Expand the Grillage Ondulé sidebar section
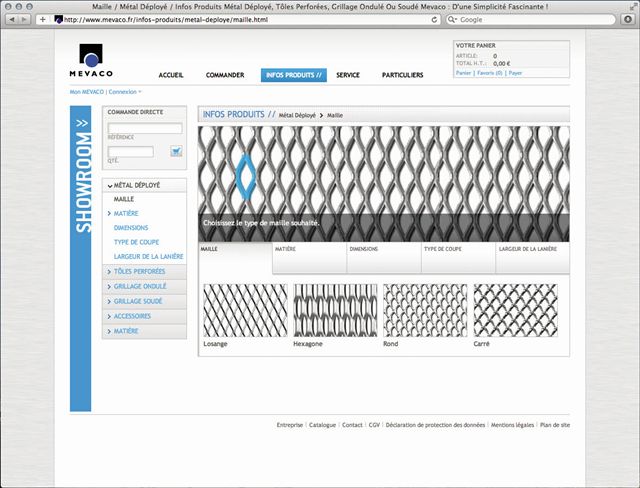The width and height of the screenshot is (640, 488). click(x=144, y=286)
